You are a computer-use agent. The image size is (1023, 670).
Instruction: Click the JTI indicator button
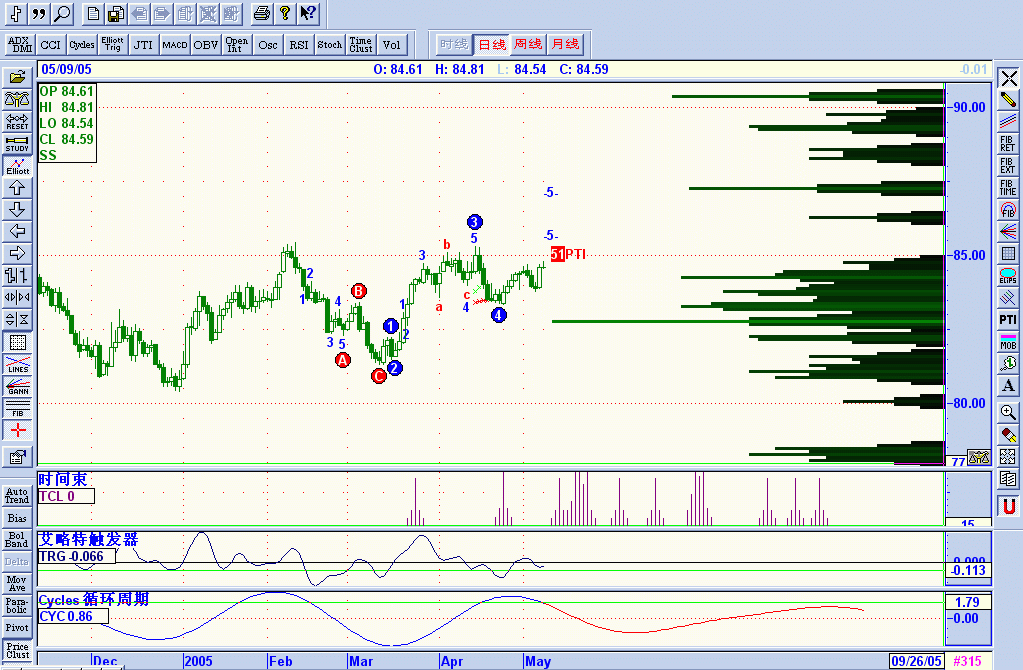click(x=144, y=44)
